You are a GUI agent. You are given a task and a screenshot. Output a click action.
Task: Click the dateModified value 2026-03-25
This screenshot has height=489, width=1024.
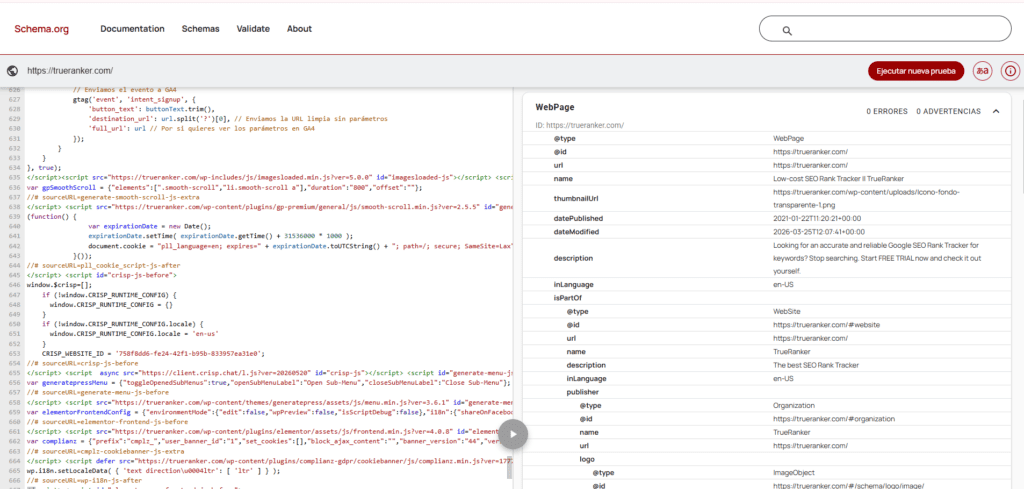click(819, 232)
